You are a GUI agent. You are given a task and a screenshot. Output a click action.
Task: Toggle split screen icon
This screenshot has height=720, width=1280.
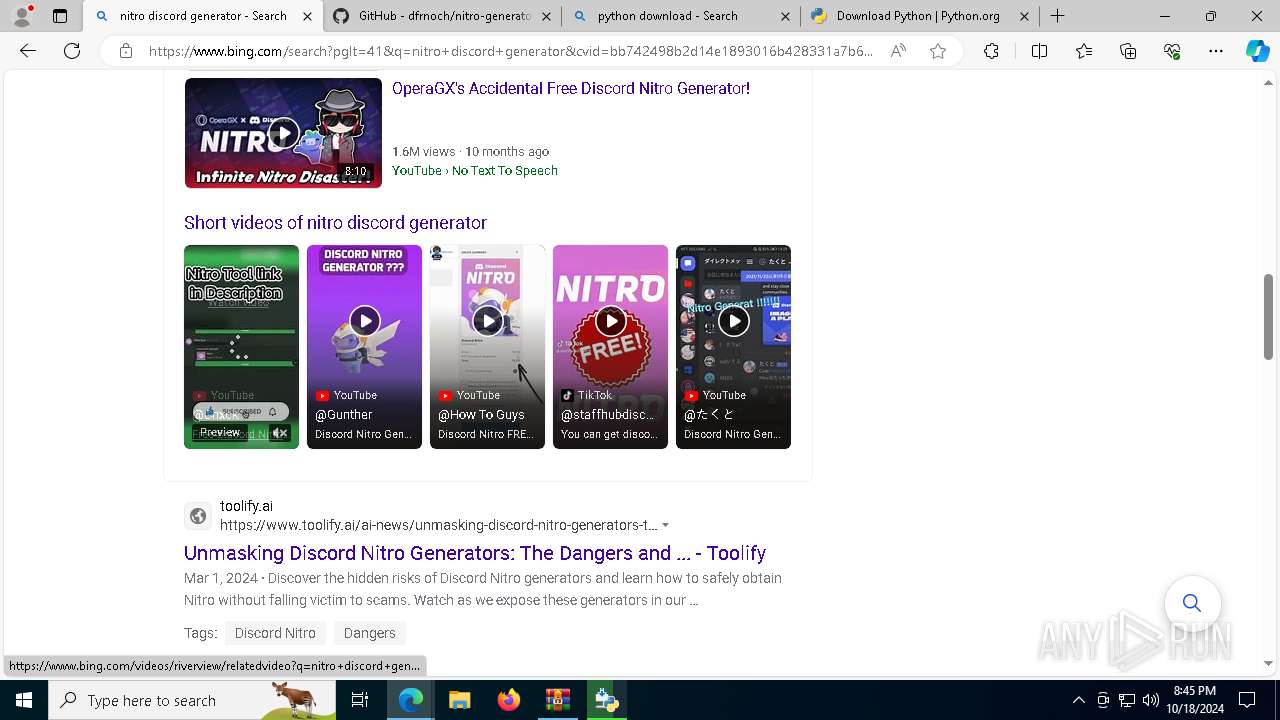1039,51
